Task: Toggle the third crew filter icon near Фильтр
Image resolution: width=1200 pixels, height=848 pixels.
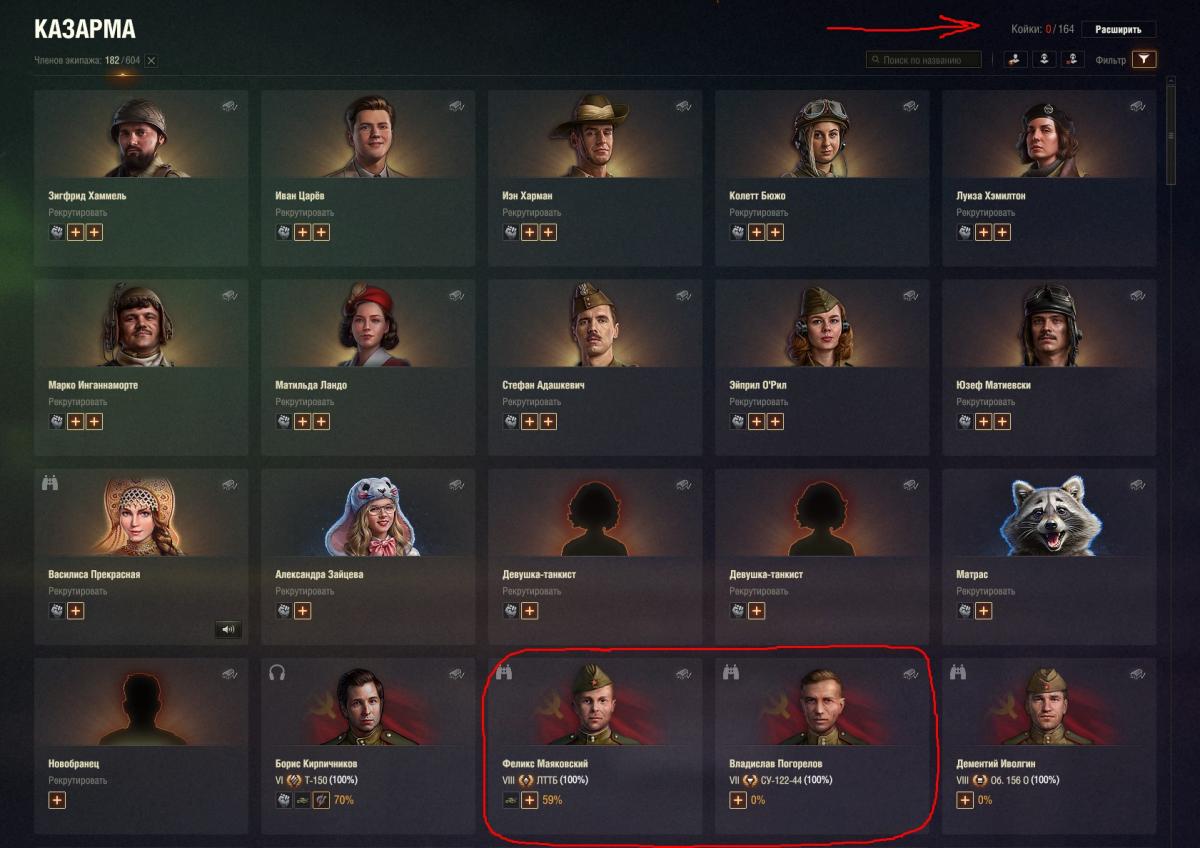Action: coord(1073,59)
